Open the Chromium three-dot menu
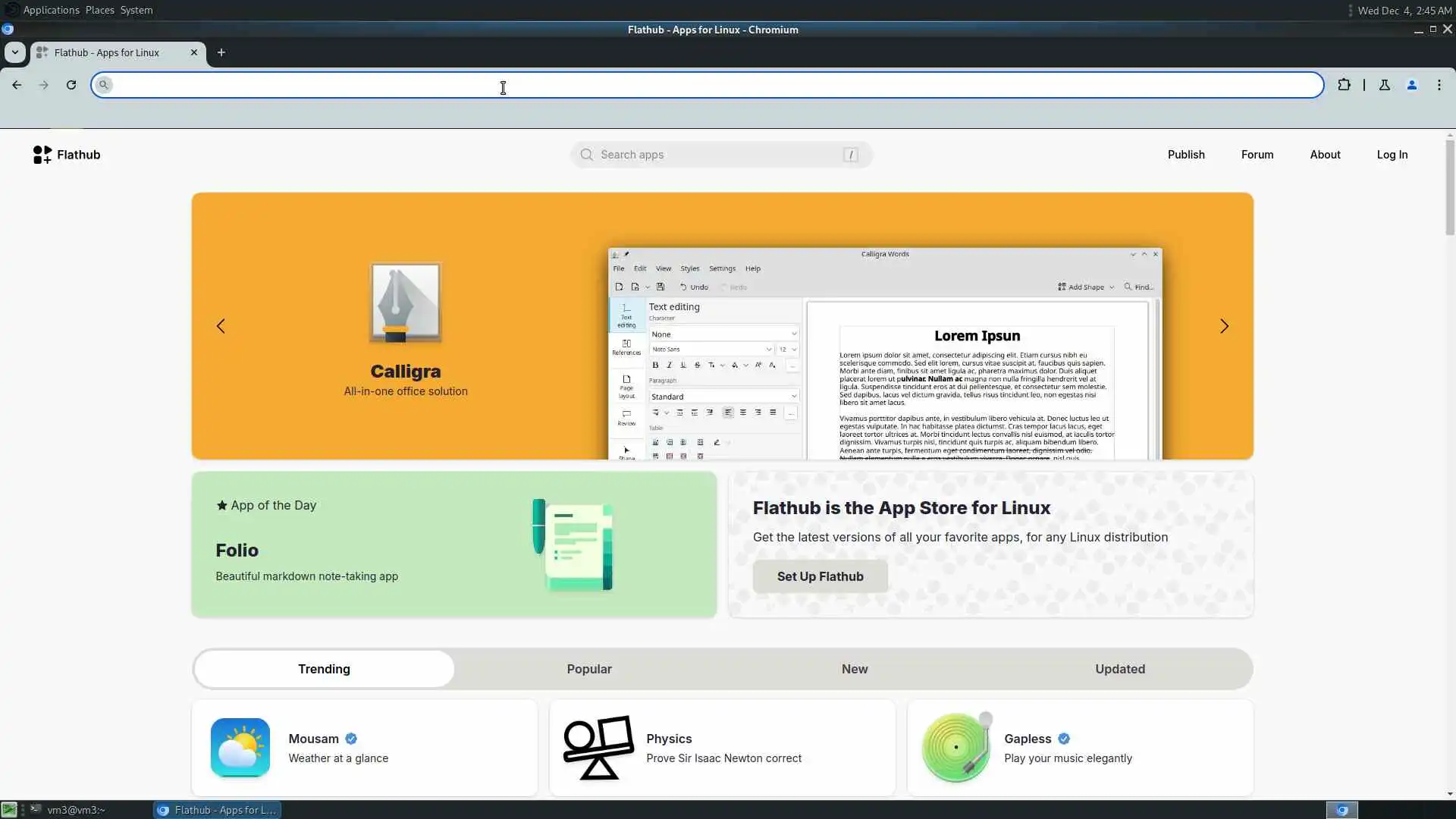This screenshot has height=819, width=1456. (x=1439, y=85)
